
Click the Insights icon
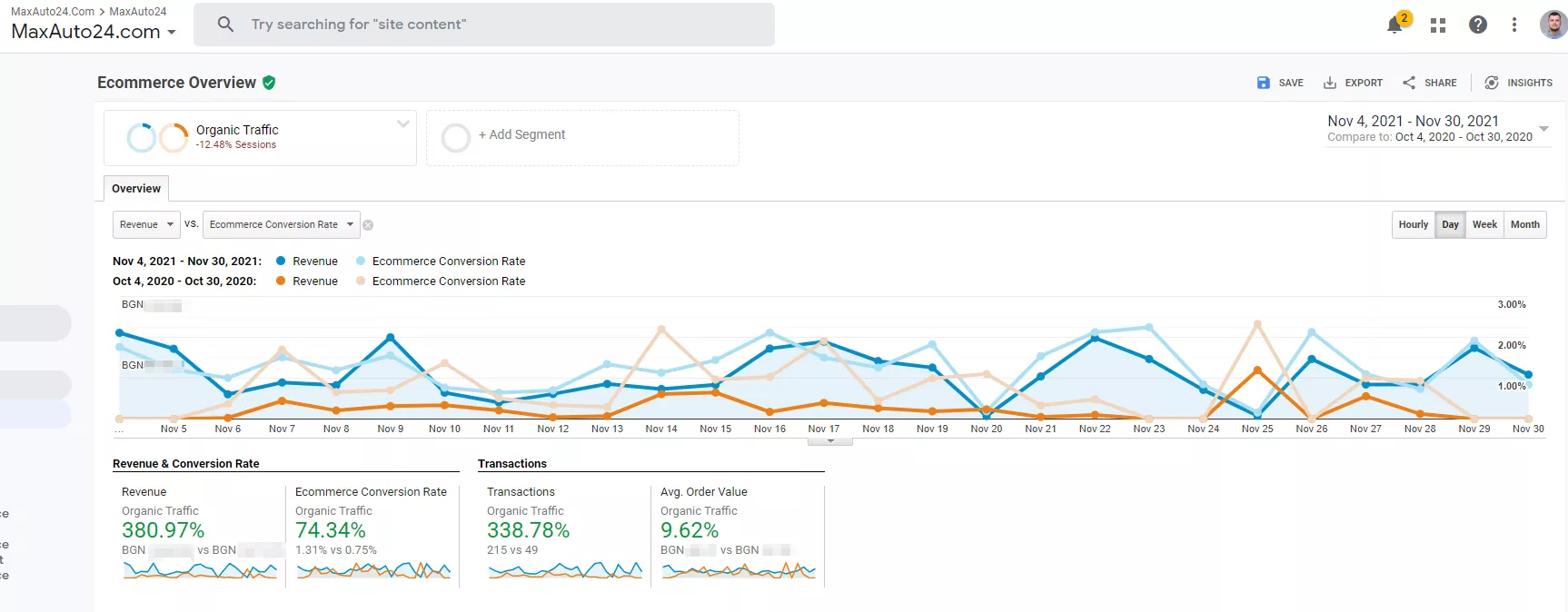point(1492,83)
